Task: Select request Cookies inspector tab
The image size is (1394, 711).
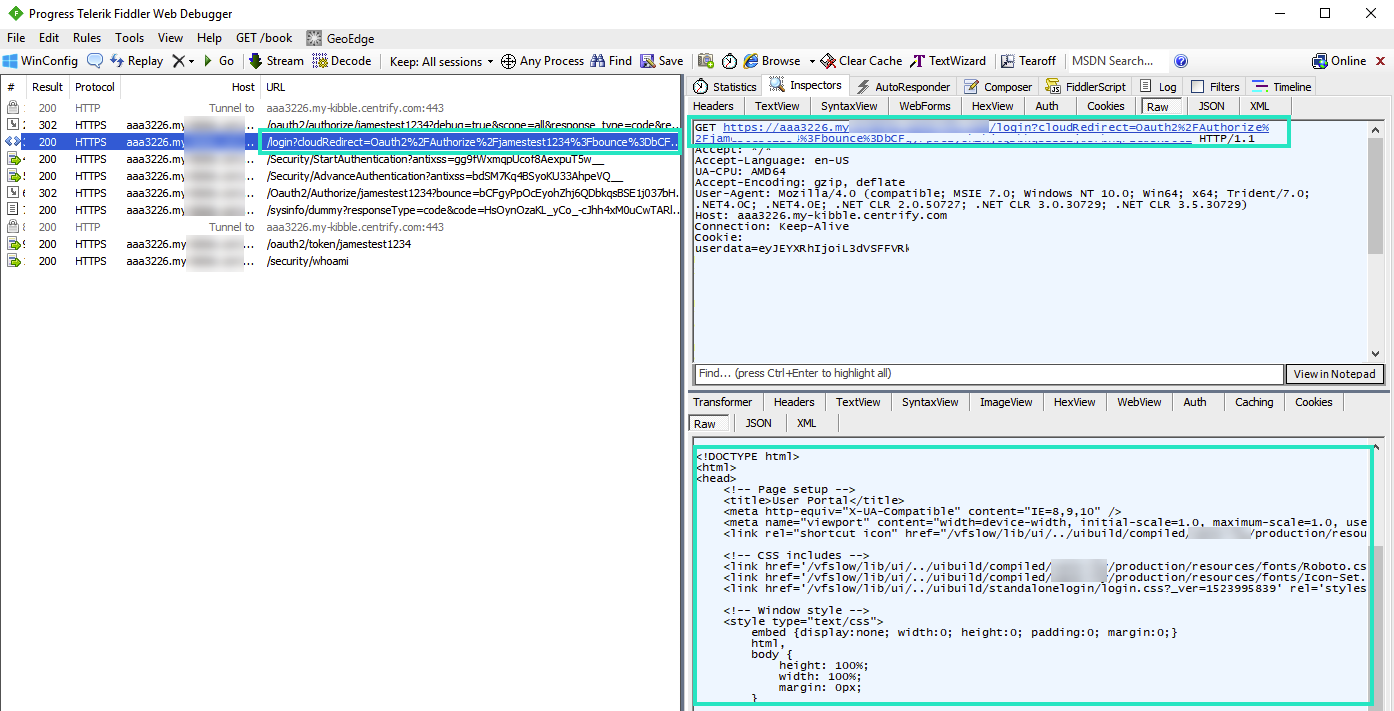Action: (x=1105, y=106)
